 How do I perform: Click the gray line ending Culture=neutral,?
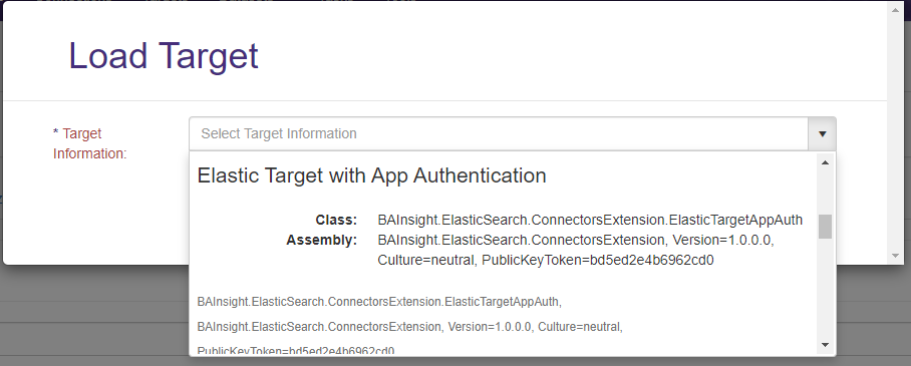[410, 327]
